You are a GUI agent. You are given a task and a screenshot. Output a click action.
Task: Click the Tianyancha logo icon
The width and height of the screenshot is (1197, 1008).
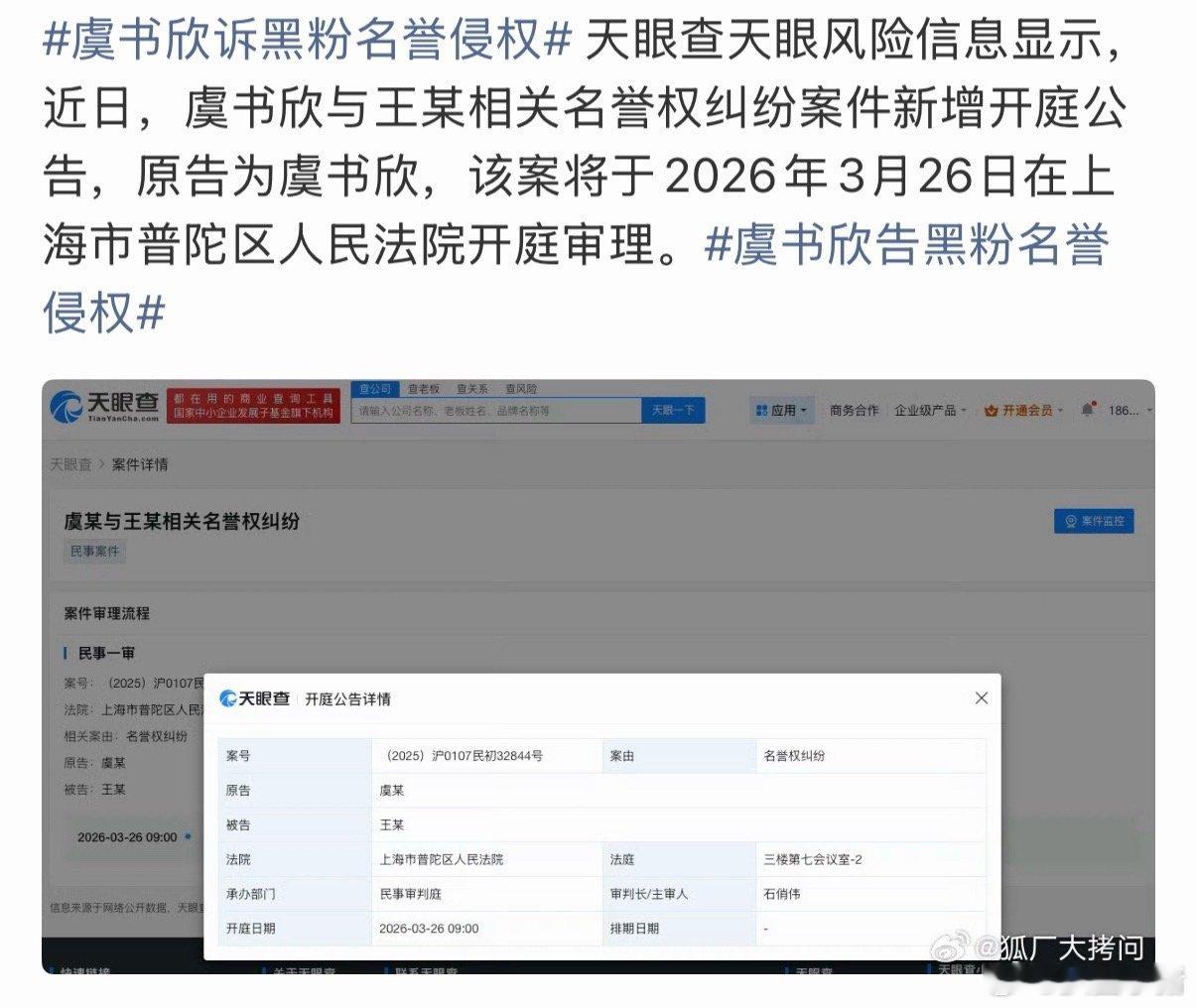coord(65,408)
